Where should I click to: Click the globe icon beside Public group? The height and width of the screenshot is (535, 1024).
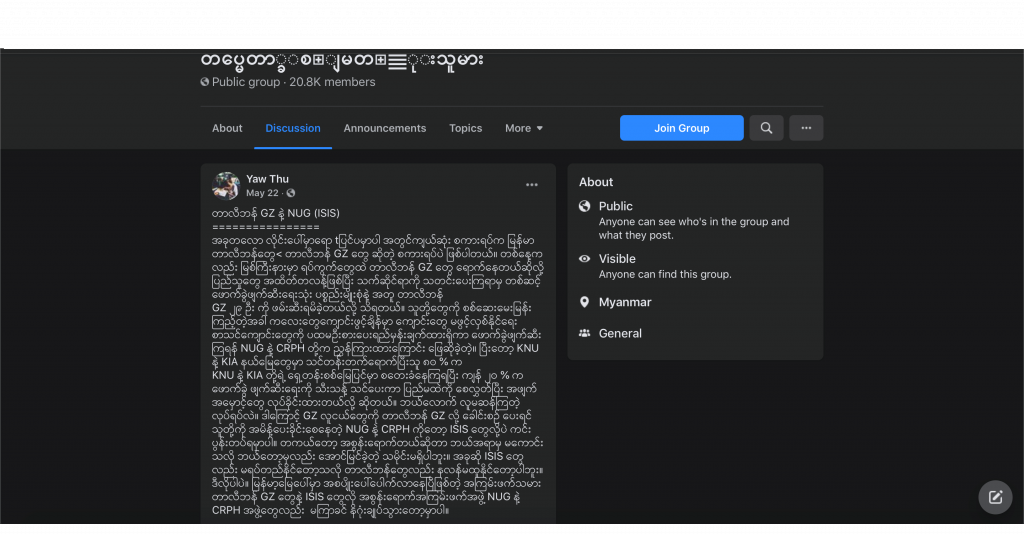[204, 82]
